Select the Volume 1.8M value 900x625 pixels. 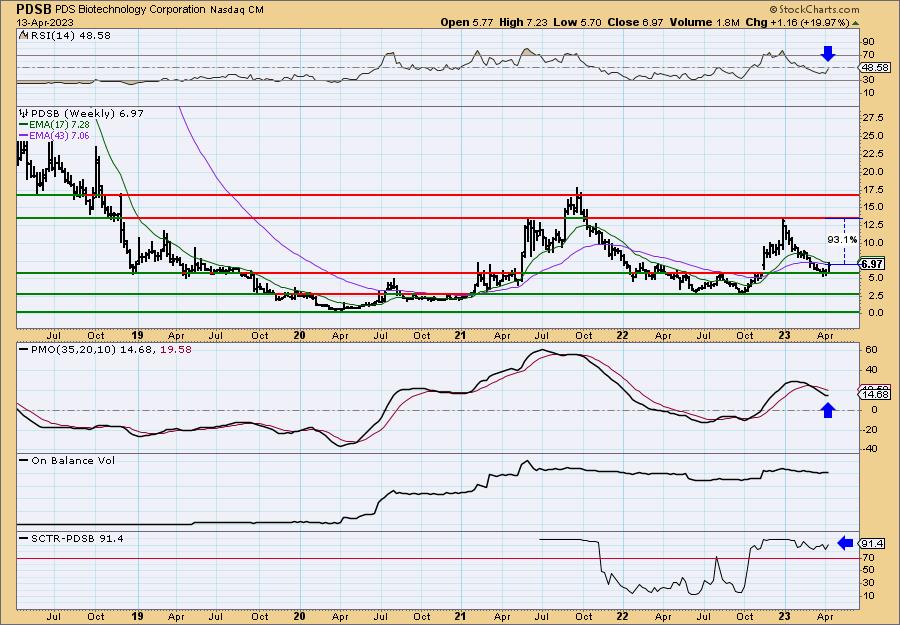pos(705,22)
